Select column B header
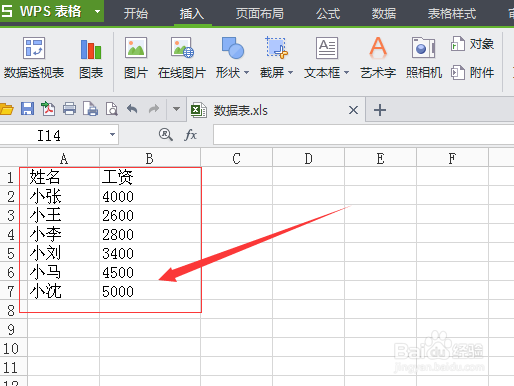 (x=150, y=158)
